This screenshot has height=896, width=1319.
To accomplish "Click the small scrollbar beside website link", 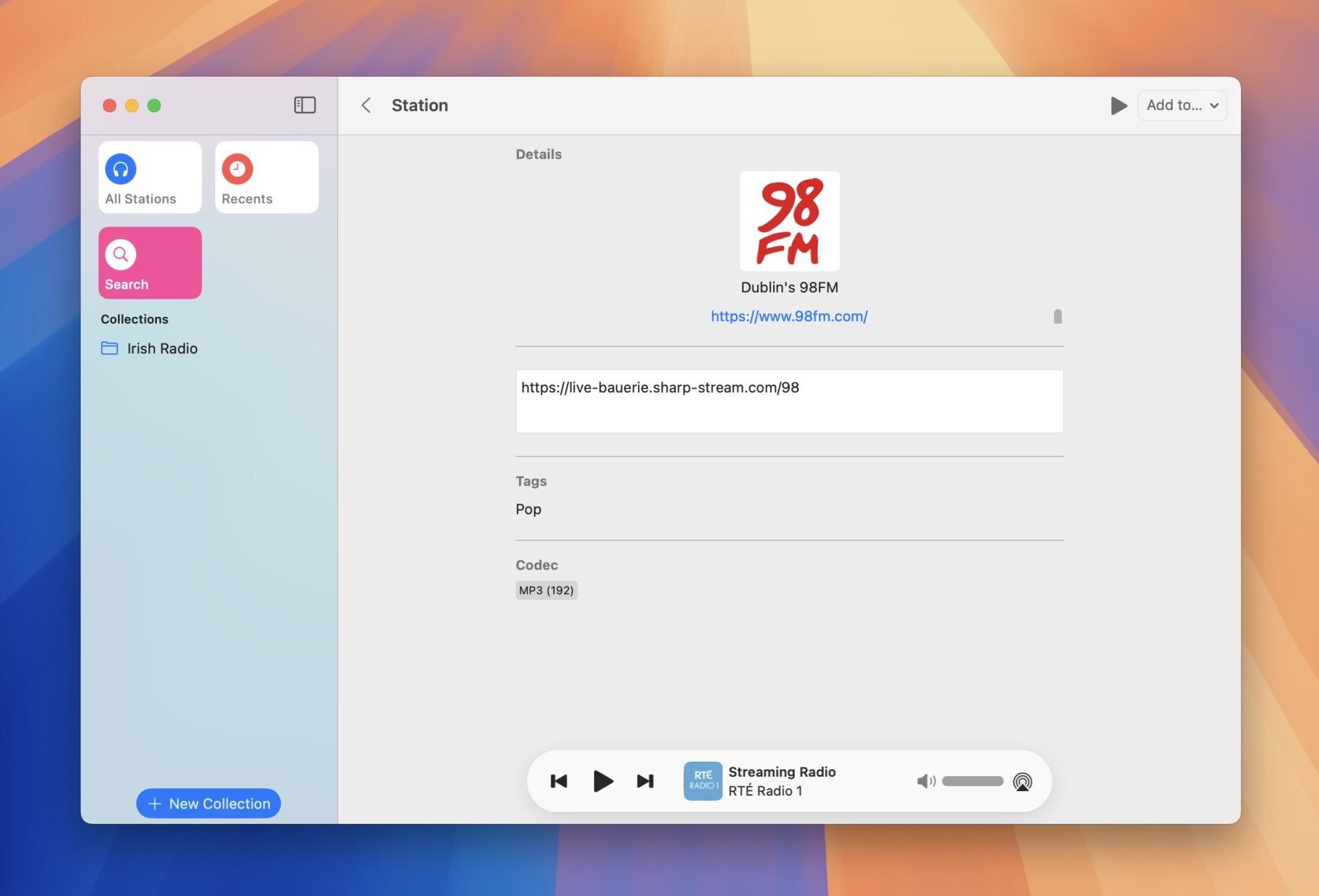I will 1057,316.
